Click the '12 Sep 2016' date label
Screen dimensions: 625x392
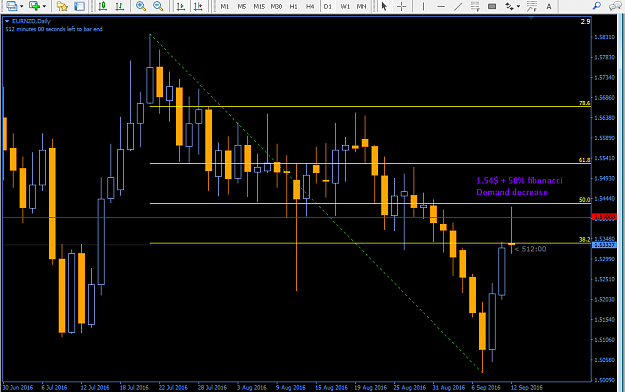[x=526, y=387]
